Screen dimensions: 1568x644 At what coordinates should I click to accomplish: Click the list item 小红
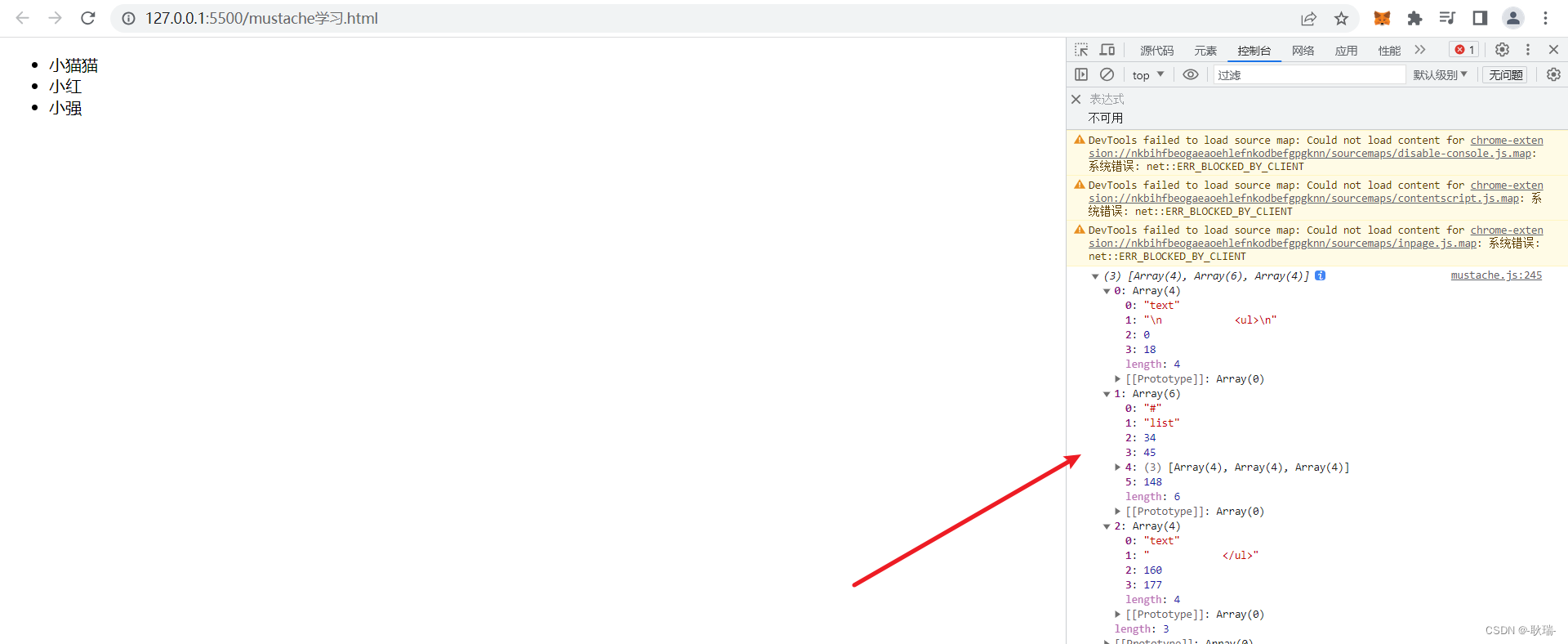pos(65,87)
